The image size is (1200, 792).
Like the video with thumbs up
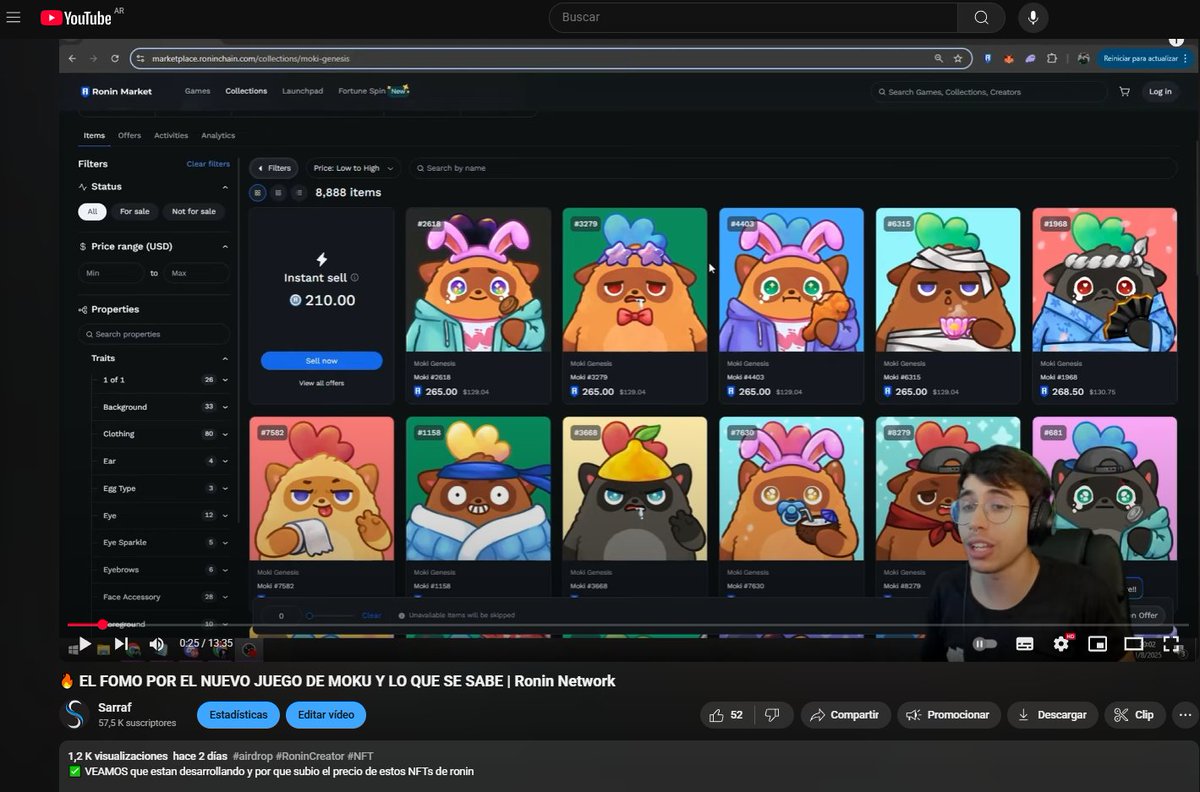(x=727, y=715)
